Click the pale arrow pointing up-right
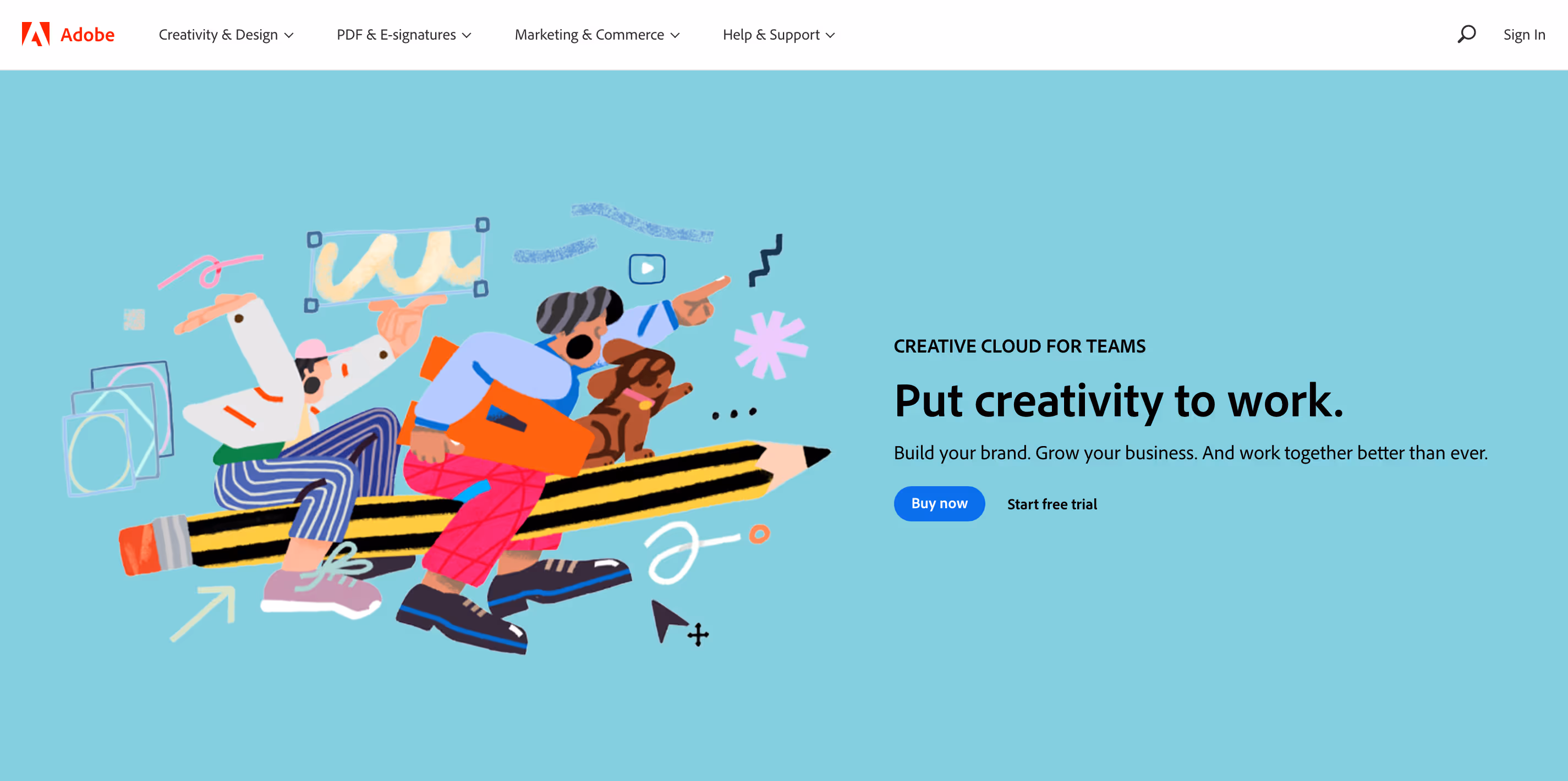 (x=204, y=612)
